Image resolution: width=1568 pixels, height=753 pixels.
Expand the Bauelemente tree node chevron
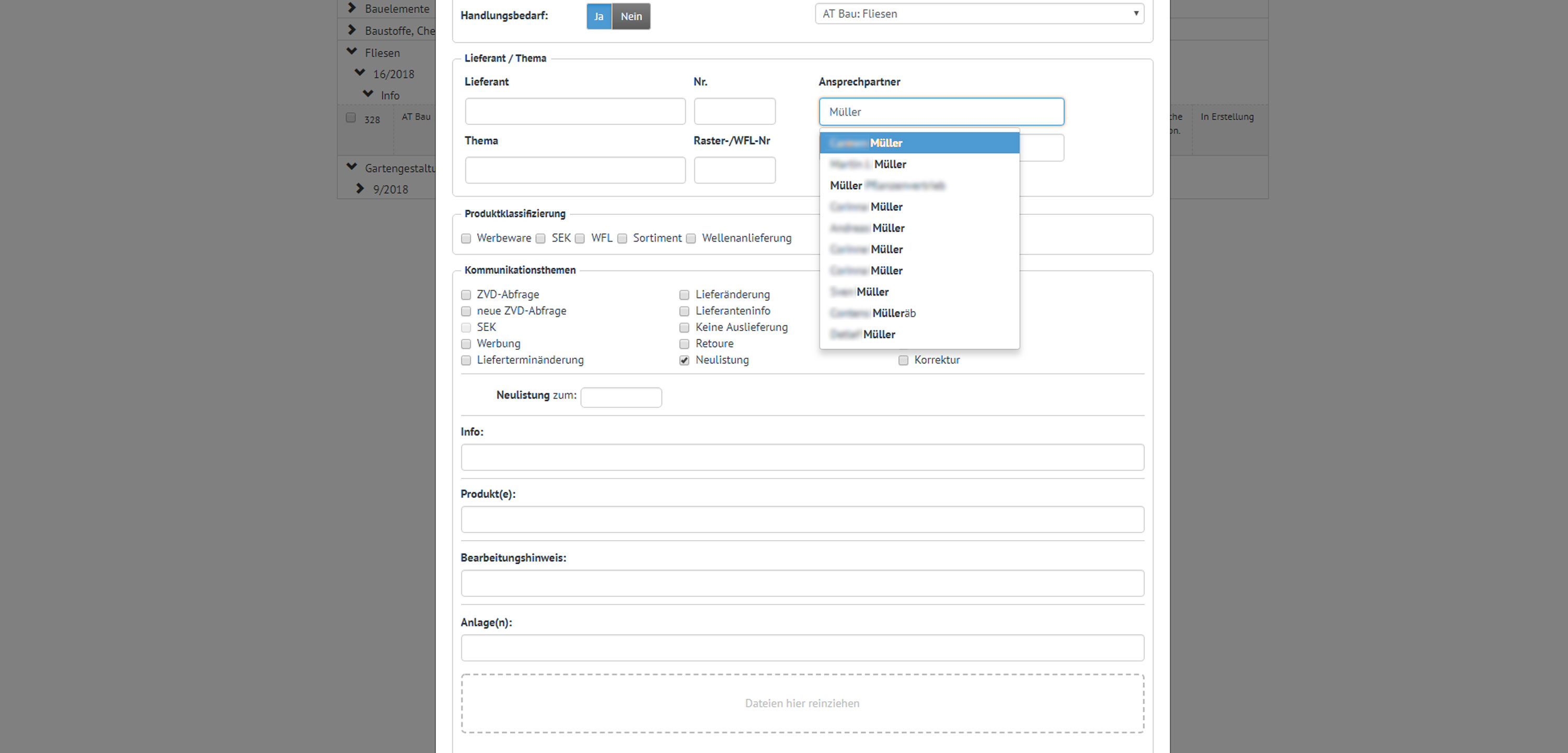[351, 8]
